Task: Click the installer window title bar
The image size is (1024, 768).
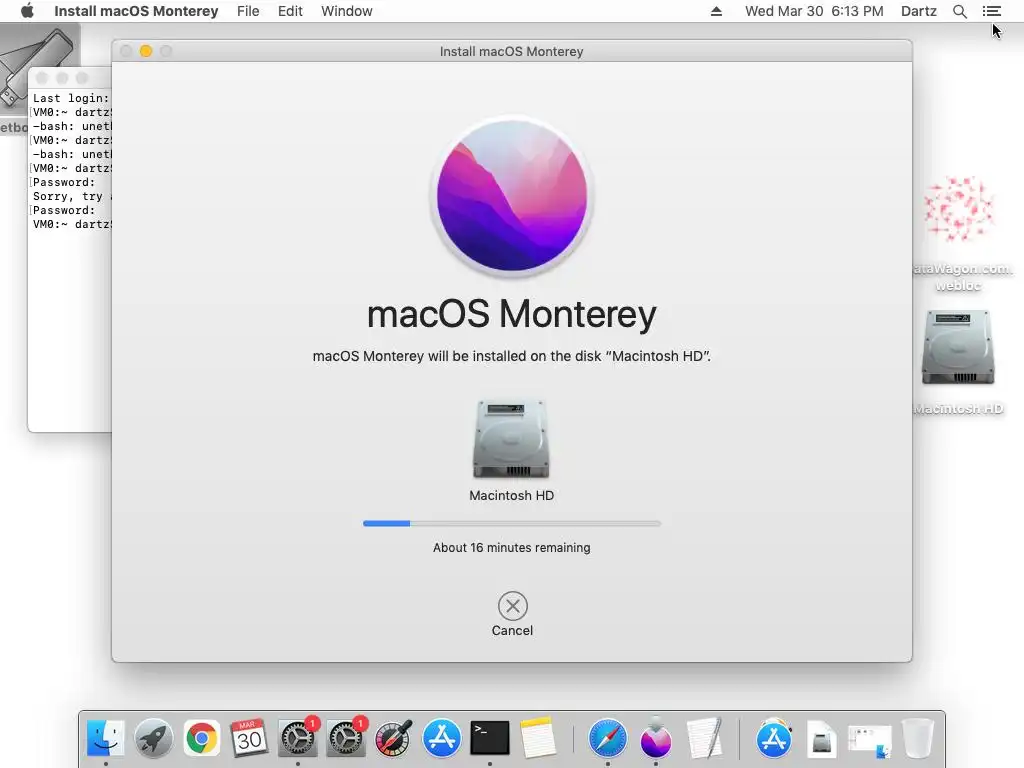Action: coord(512,51)
